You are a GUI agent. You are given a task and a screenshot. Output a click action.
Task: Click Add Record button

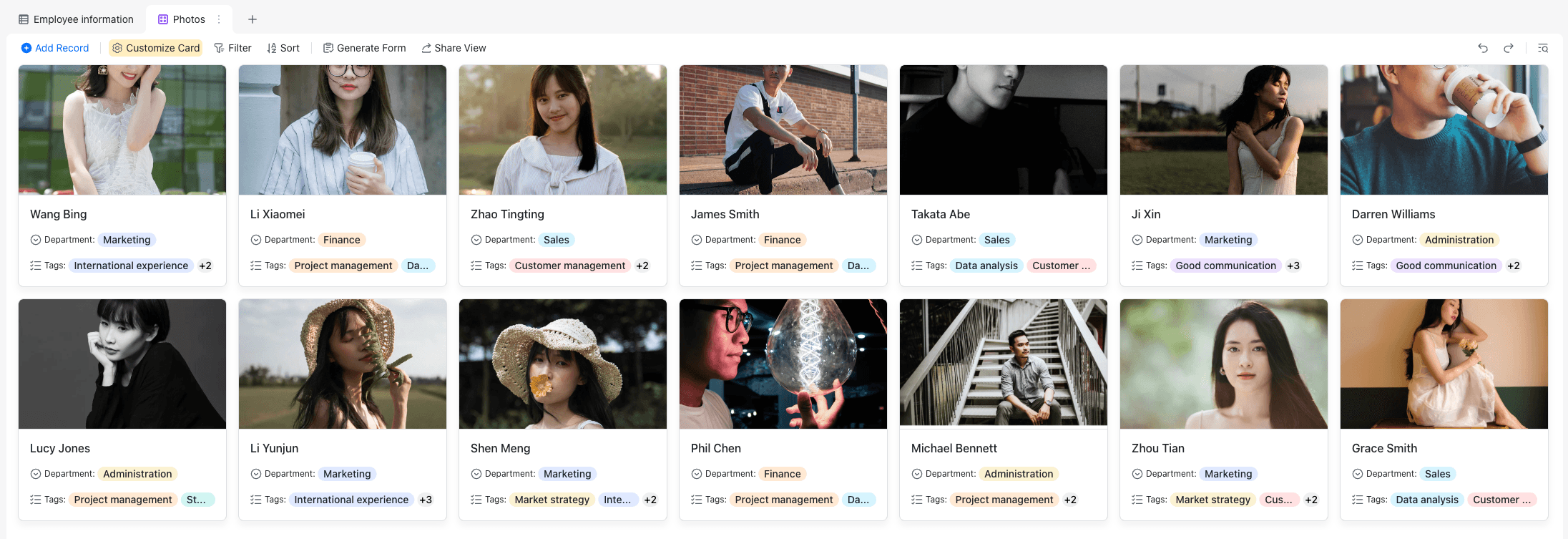(x=55, y=48)
